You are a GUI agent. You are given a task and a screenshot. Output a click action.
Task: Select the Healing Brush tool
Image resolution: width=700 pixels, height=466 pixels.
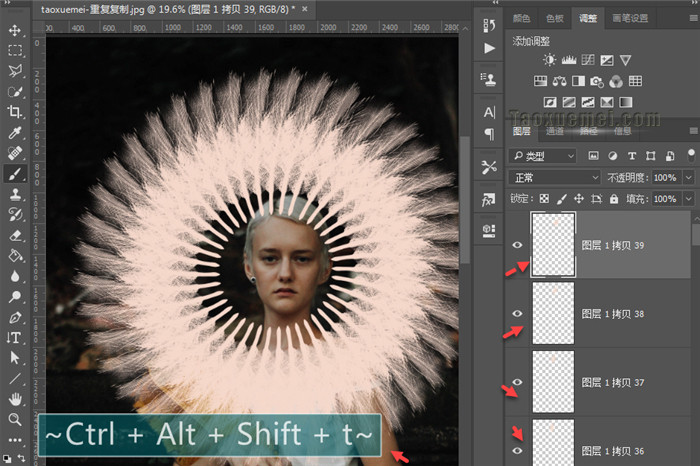coord(15,153)
